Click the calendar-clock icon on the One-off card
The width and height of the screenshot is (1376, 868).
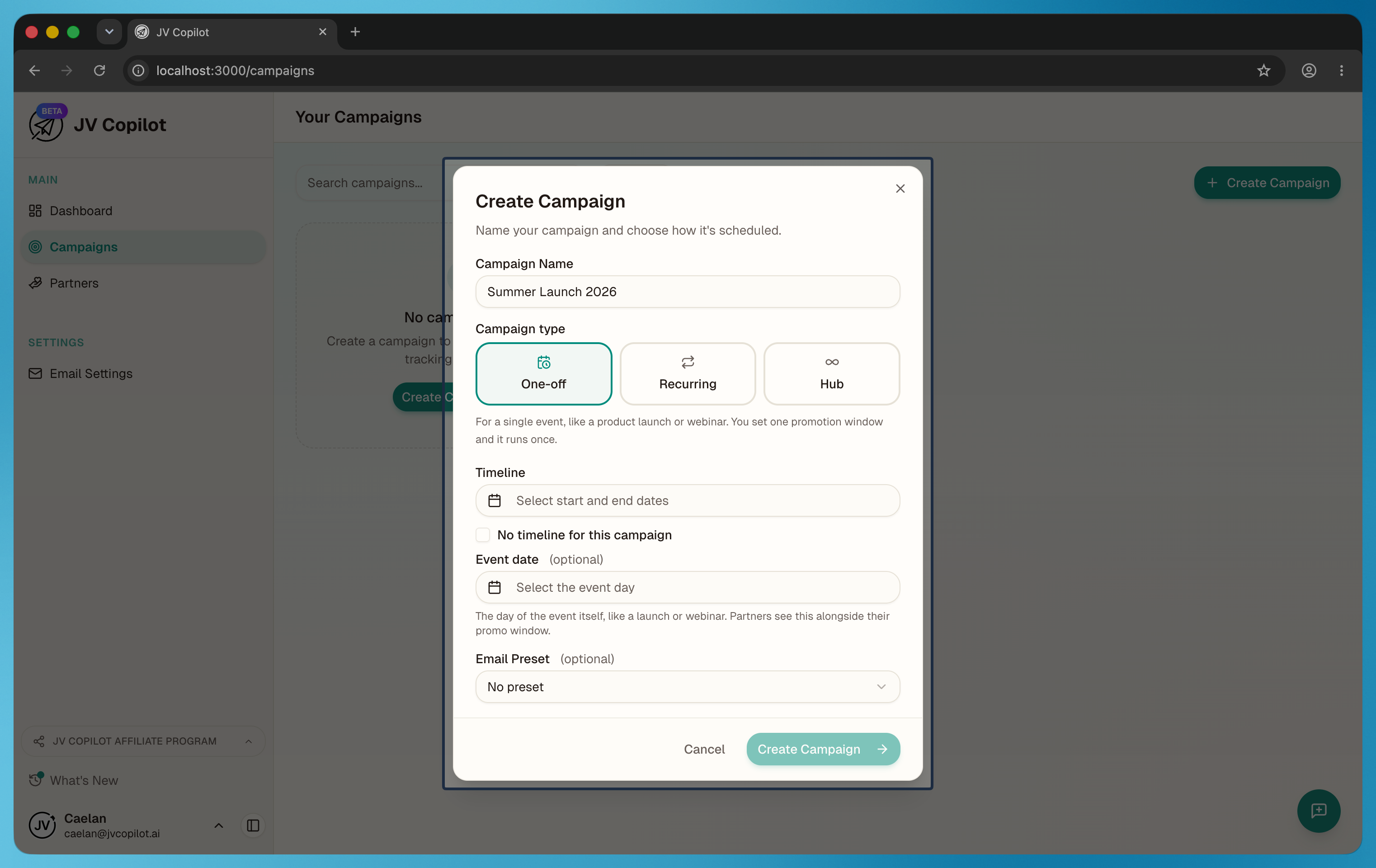(543, 362)
